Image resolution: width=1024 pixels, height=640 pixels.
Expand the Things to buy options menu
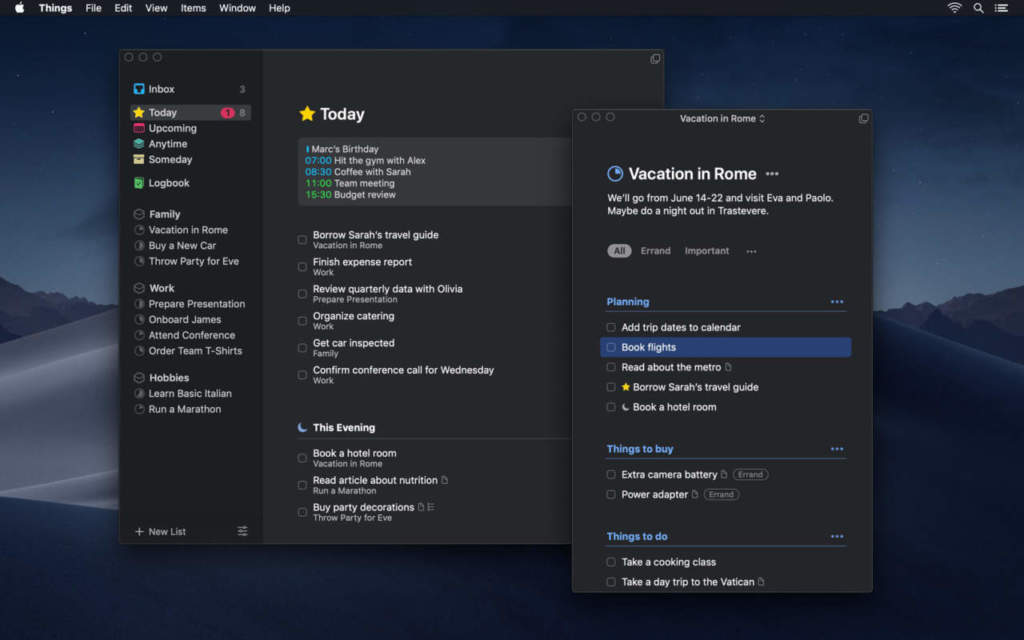[836, 449]
